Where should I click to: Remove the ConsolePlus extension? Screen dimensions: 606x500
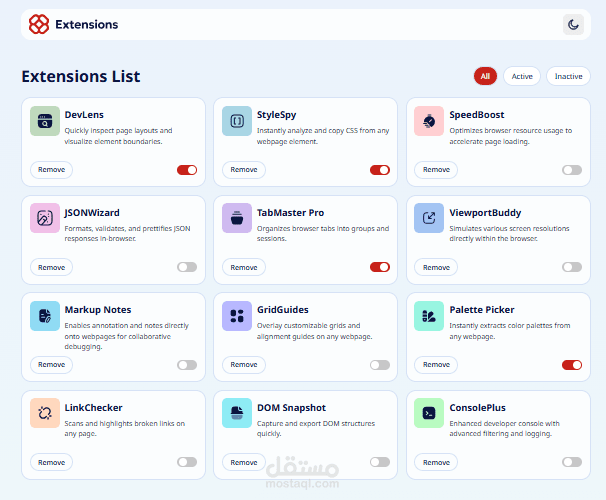point(436,462)
